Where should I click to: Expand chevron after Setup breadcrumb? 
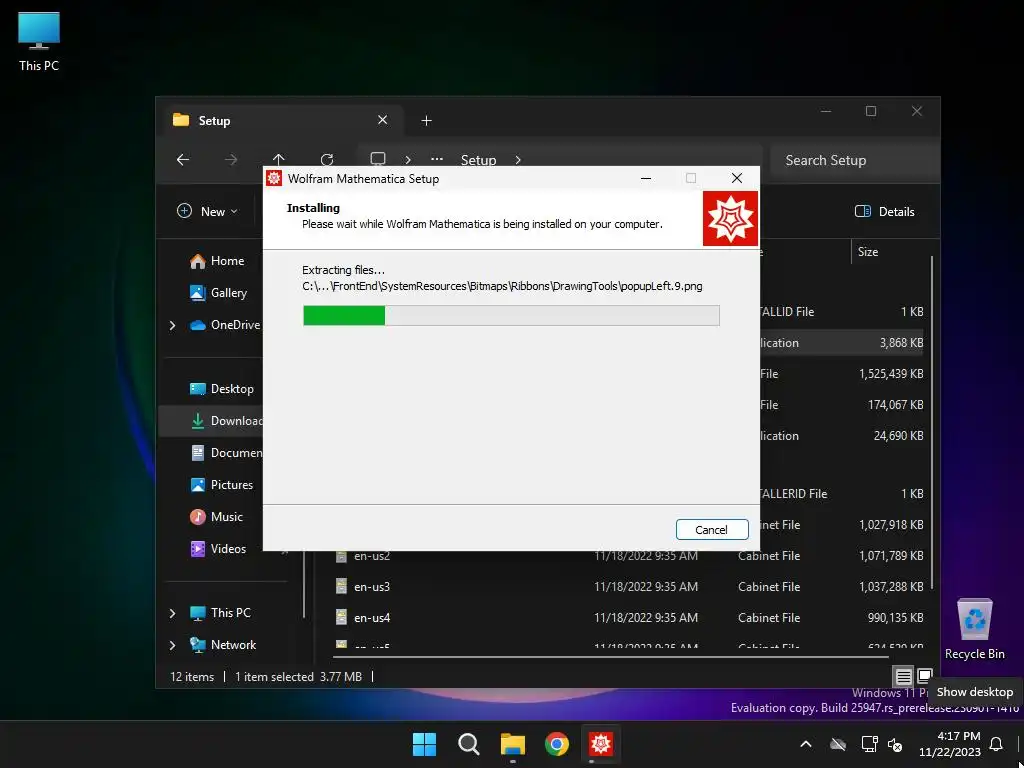pos(518,160)
